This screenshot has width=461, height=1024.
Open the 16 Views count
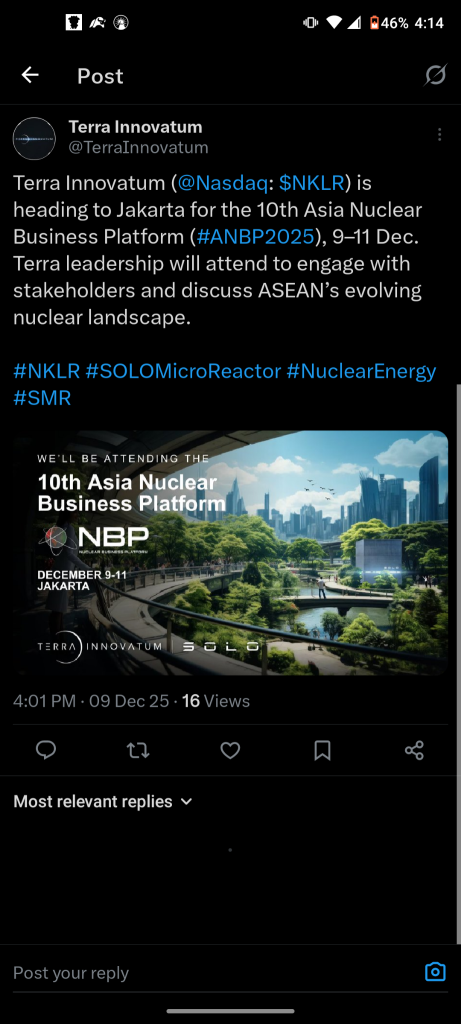[x=215, y=701]
